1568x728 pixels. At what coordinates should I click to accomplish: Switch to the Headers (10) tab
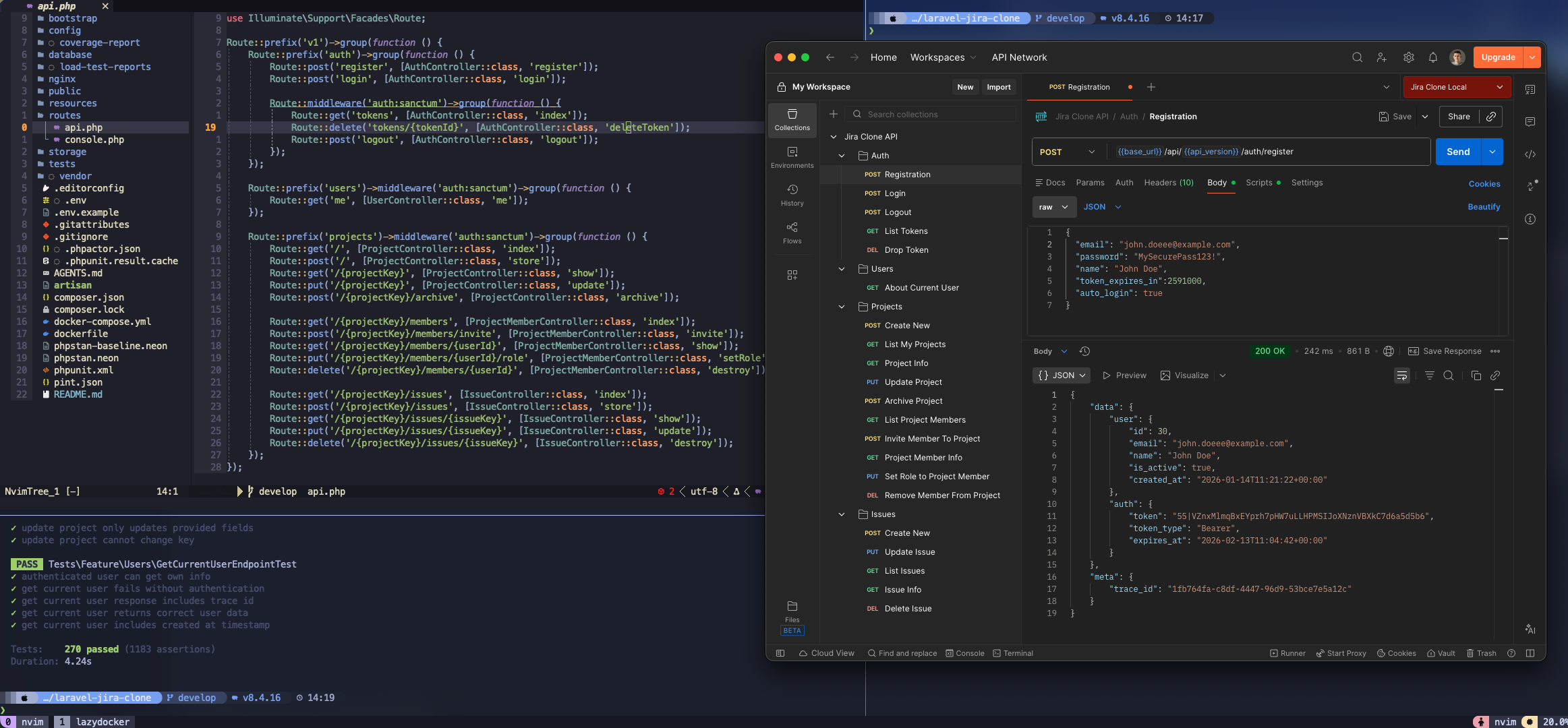pyautogui.click(x=1168, y=183)
